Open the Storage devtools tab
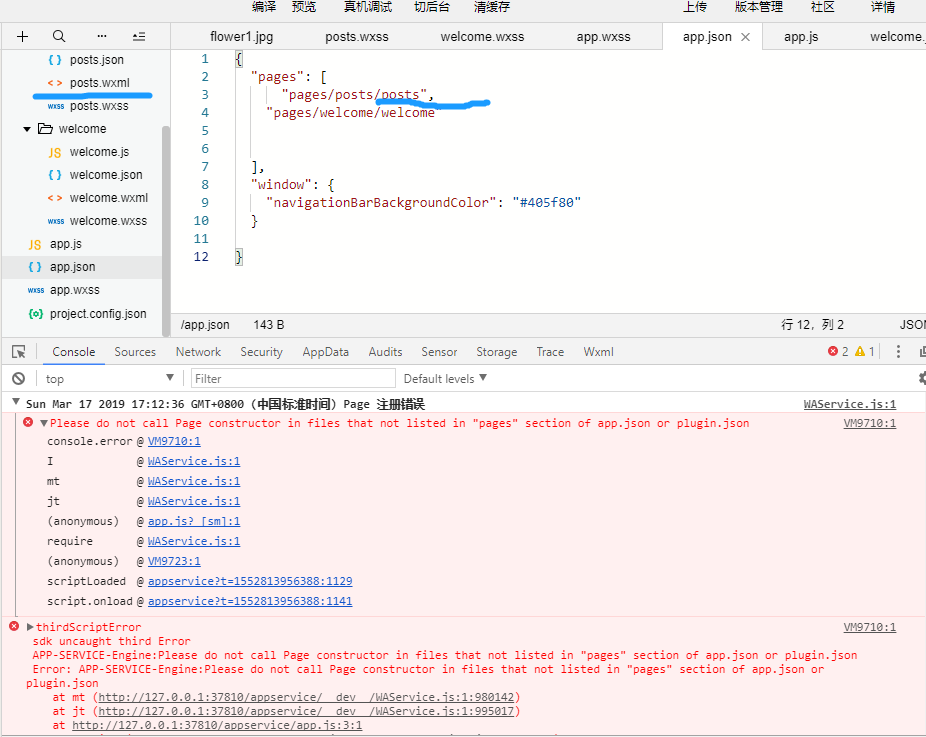The image size is (926, 737). pos(496,352)
